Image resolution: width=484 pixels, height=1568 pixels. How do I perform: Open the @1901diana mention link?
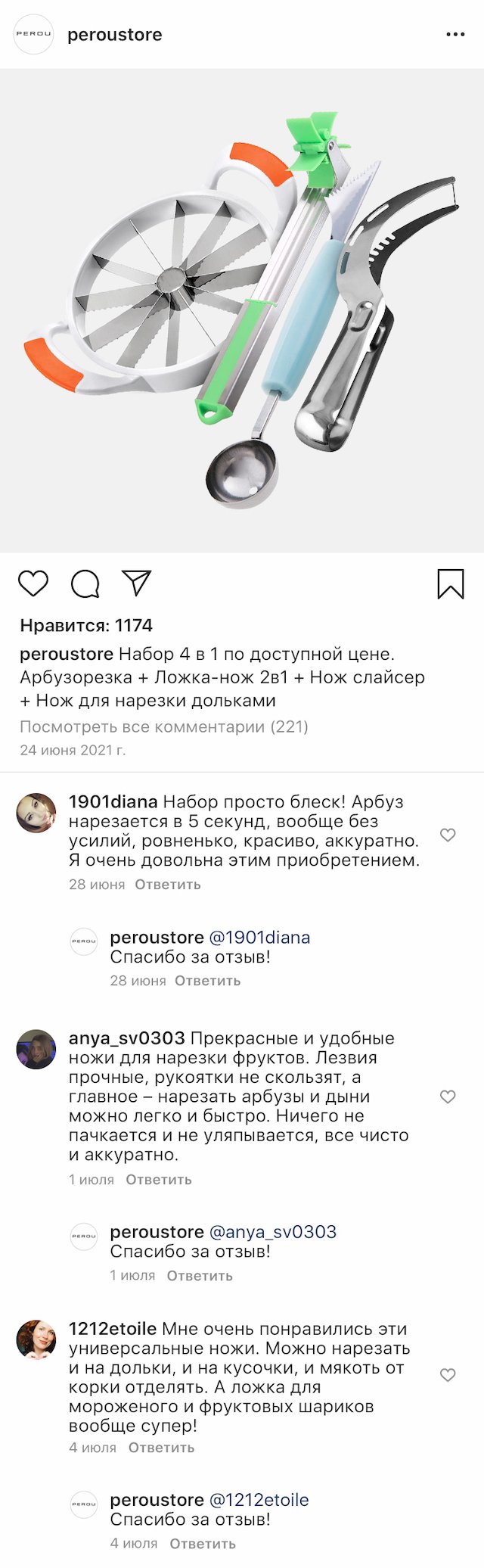(259, 937)
